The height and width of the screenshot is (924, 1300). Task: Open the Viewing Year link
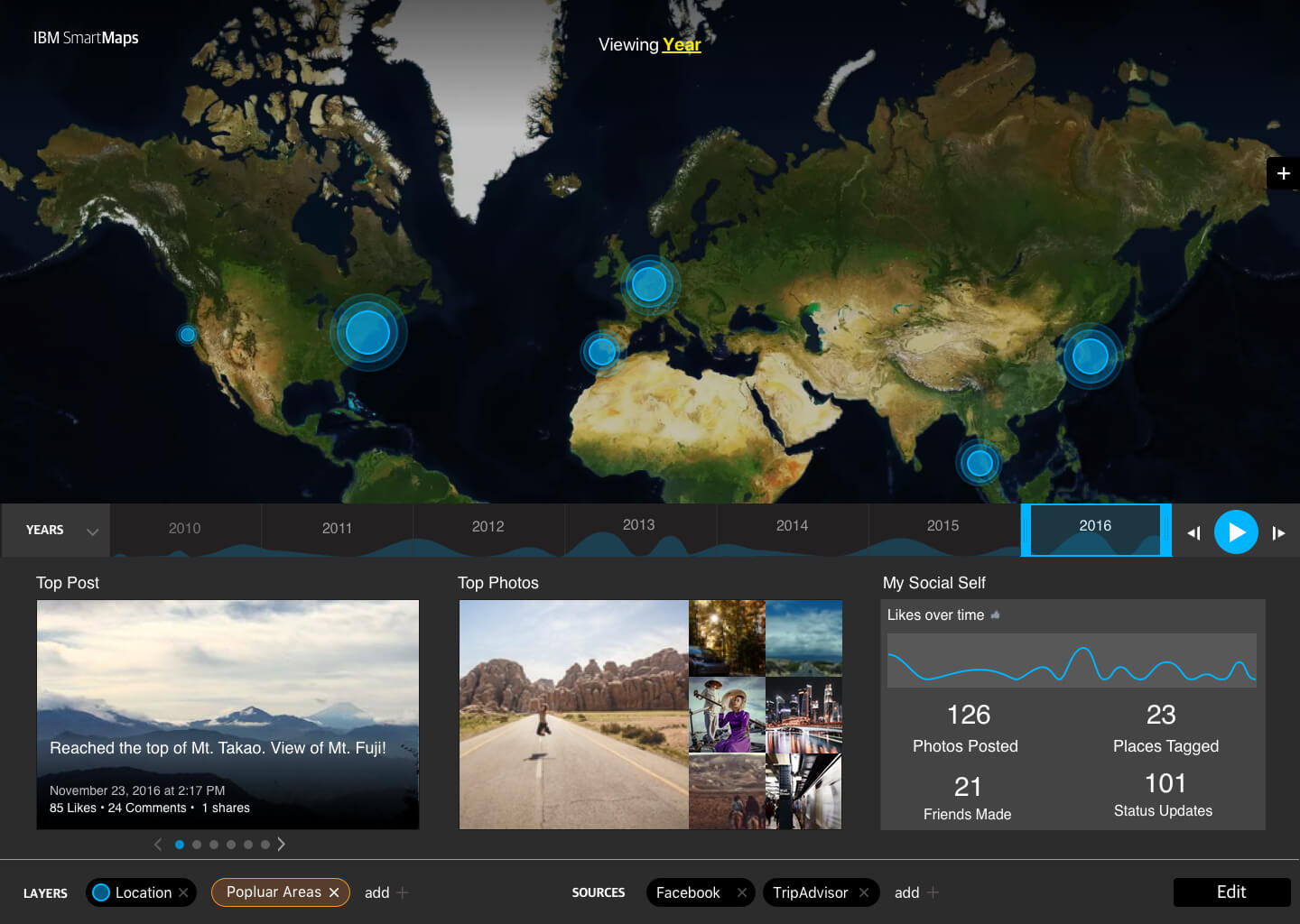(681, 44)
